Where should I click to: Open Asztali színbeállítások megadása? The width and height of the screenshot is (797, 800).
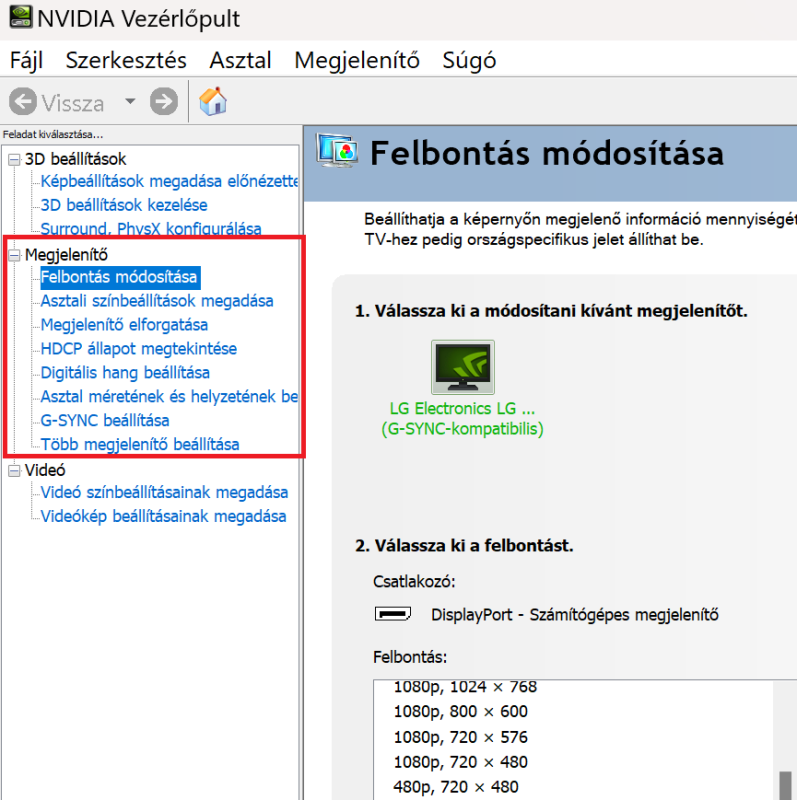(x=157, y=301)
